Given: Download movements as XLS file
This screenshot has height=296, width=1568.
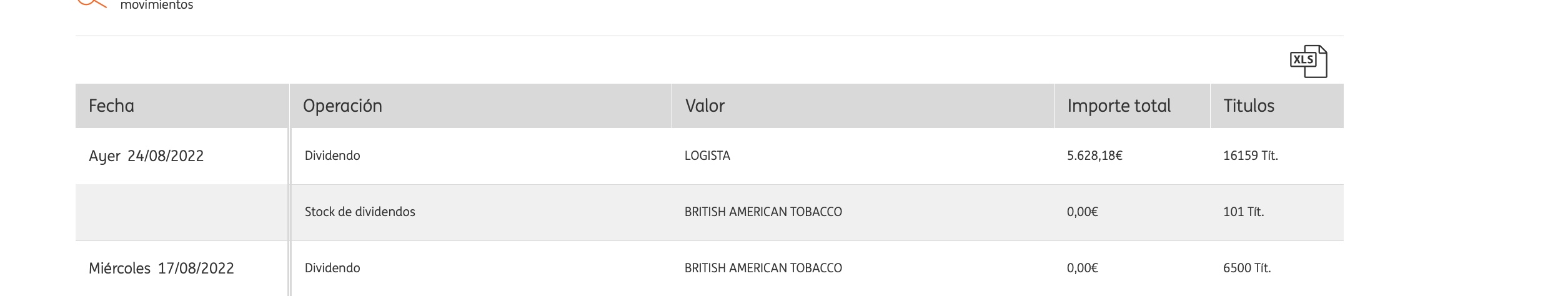Looking at the screenshot, I should (x=1308, y=61).
